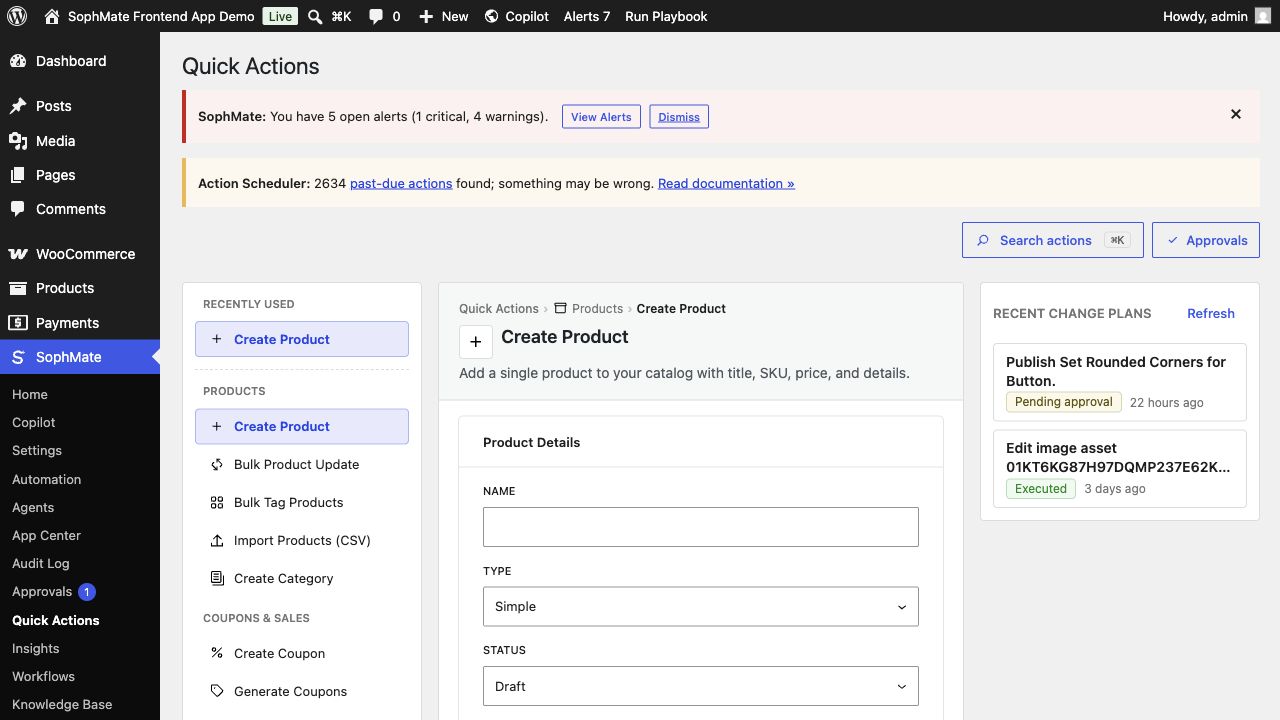Screen dimensions: 1280x720
Task: Click Run Playbook in the admin bar
Action: coord(666,16)
